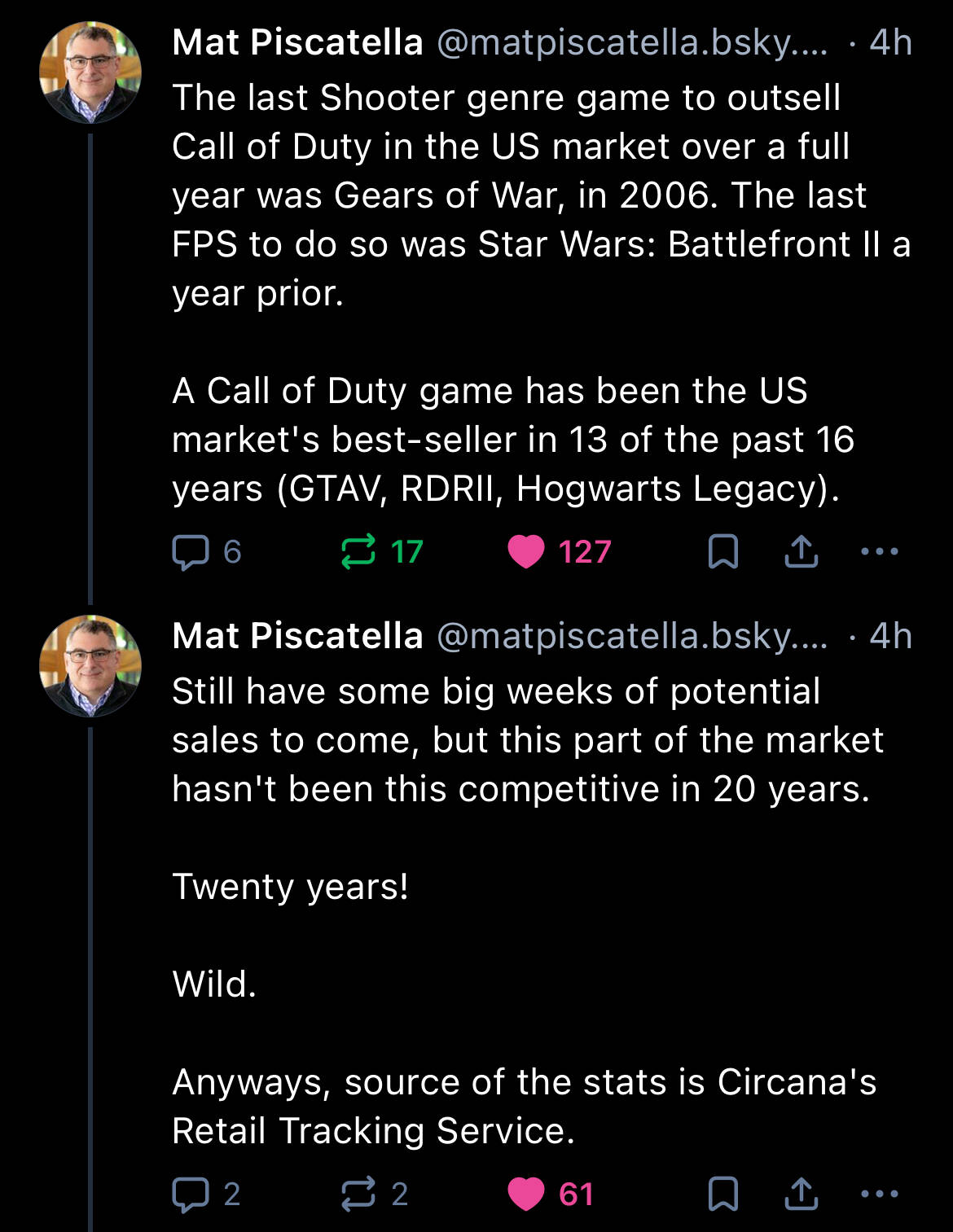Image resolution: width=953 pixels, height=1232 pixels.
Task: Share the second post
Action: point(801,1195)
